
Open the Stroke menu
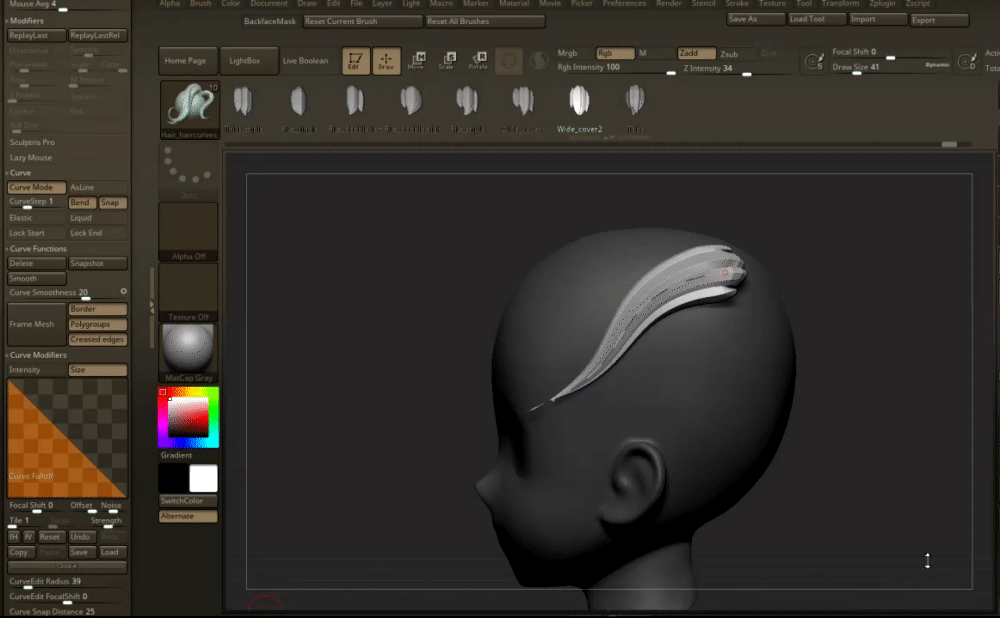737,4
